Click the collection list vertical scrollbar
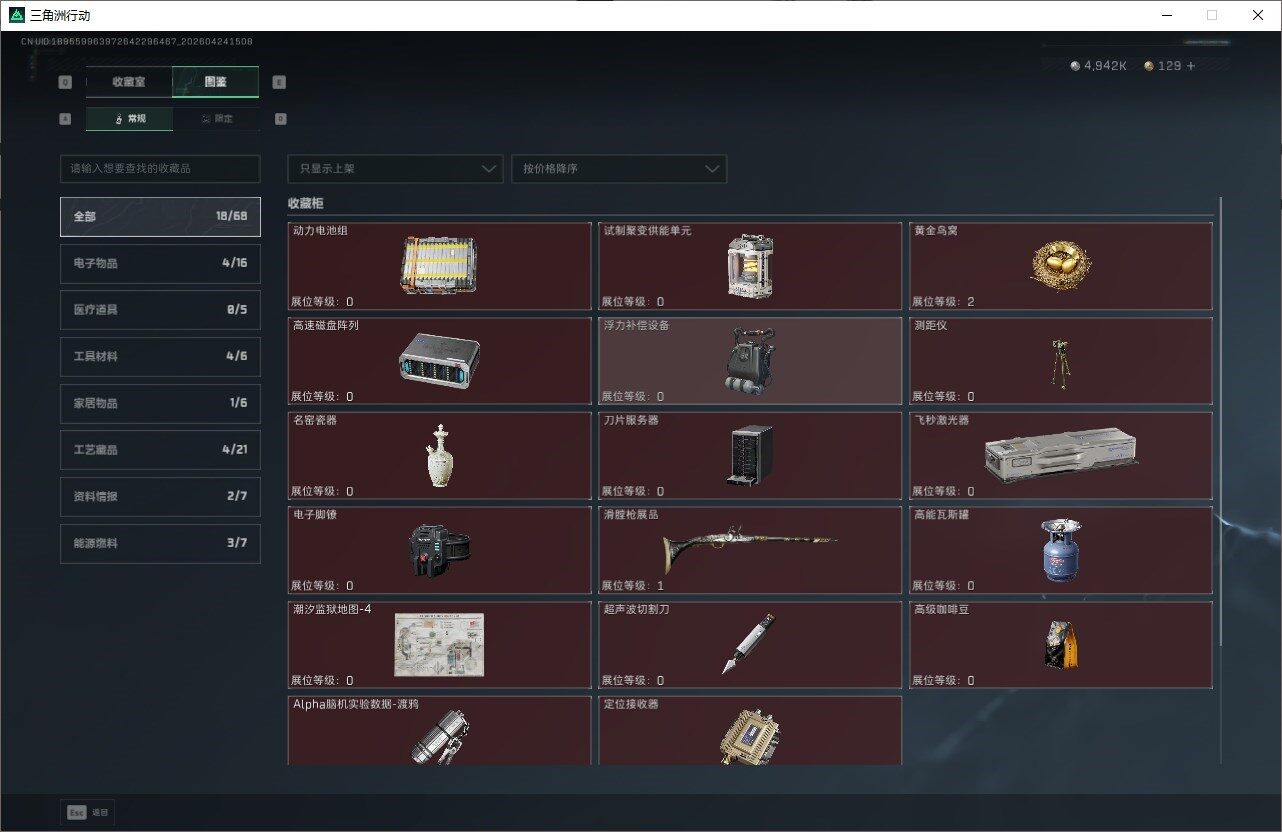The image size is (1282, 832). [x=1220, y=420]
